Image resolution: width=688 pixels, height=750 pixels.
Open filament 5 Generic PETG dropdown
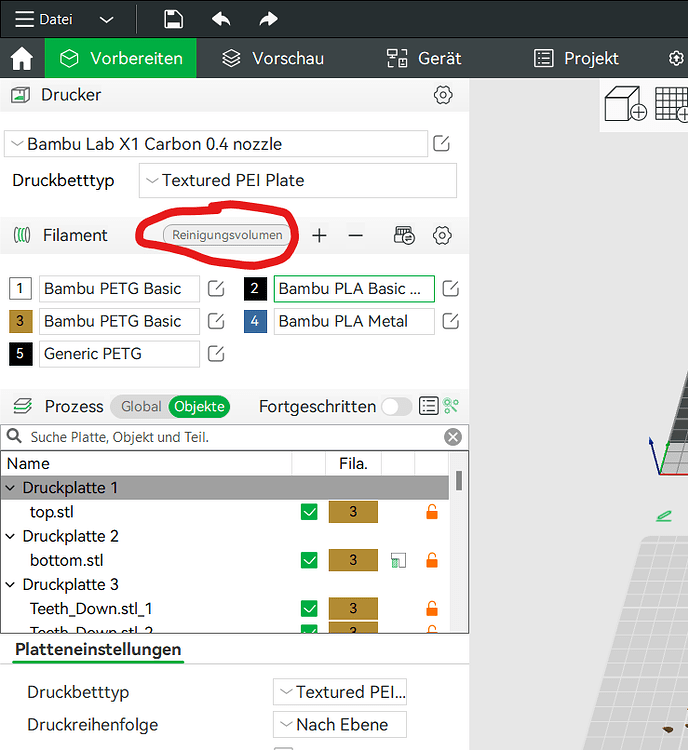pyautogui.click(x=119, y=354)
